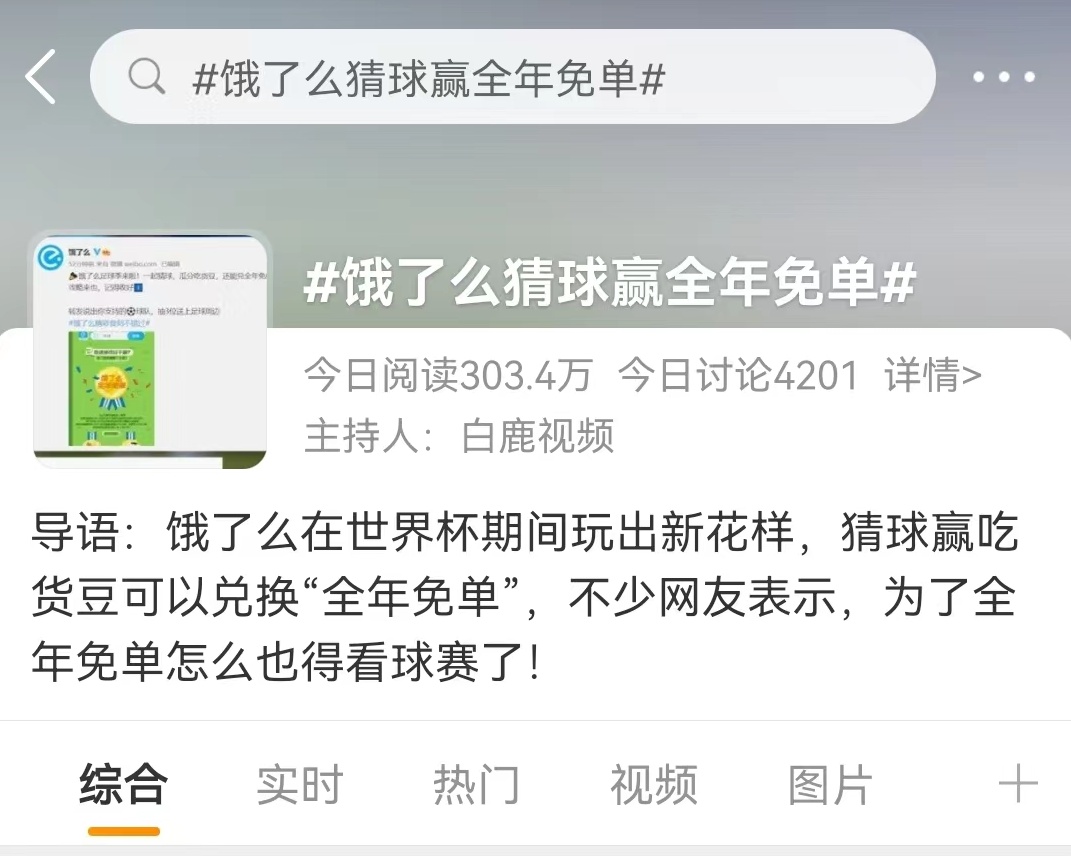1071x856 pixels.
Task: Tap the magnifier icon in search bar
Action: [x=146, y=76]
